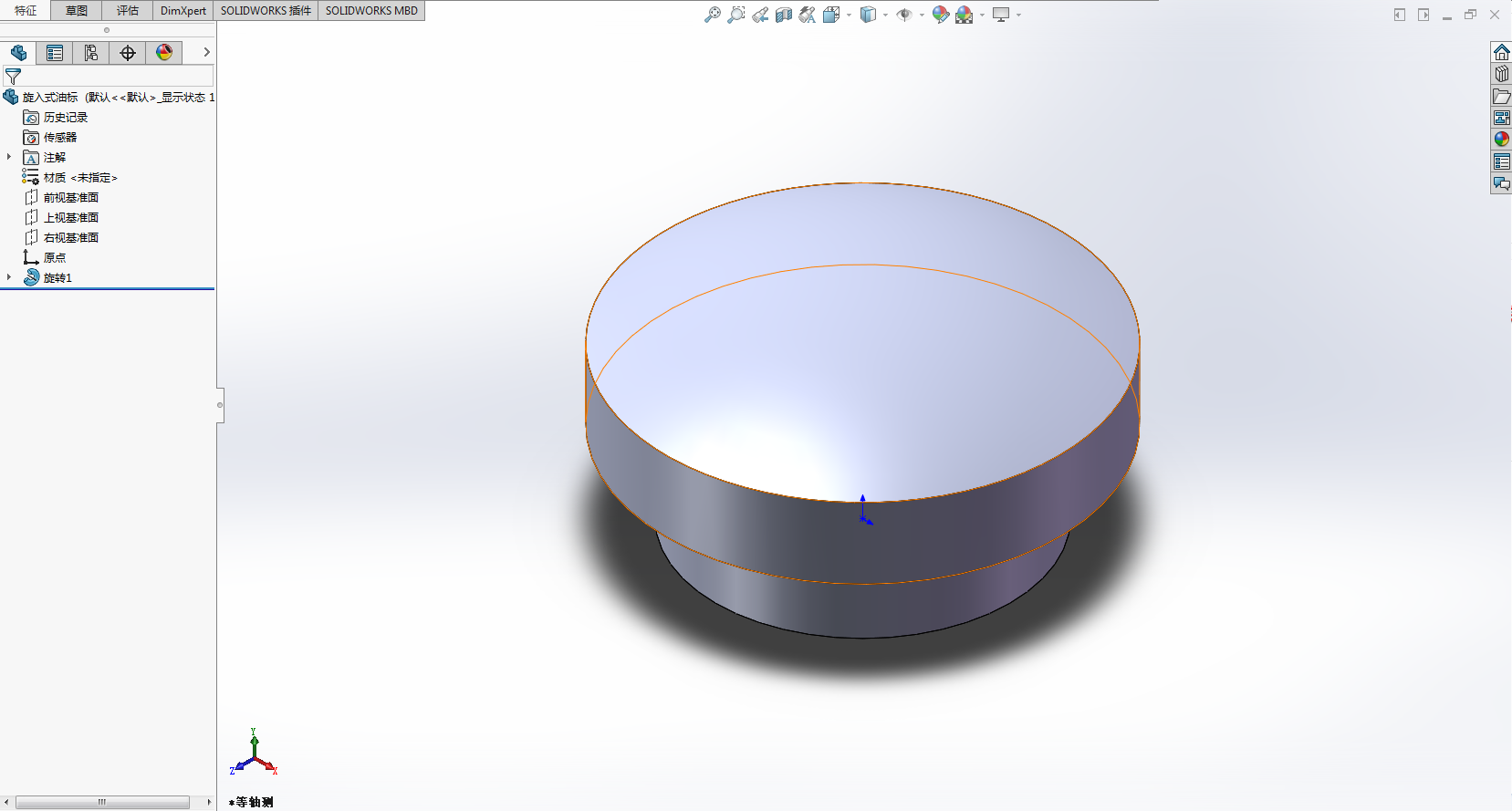Image resolution: width=1512 pixels, height=811 pixels.
Task: Open the Custom Properties icon
Action: coord(1501,161)
